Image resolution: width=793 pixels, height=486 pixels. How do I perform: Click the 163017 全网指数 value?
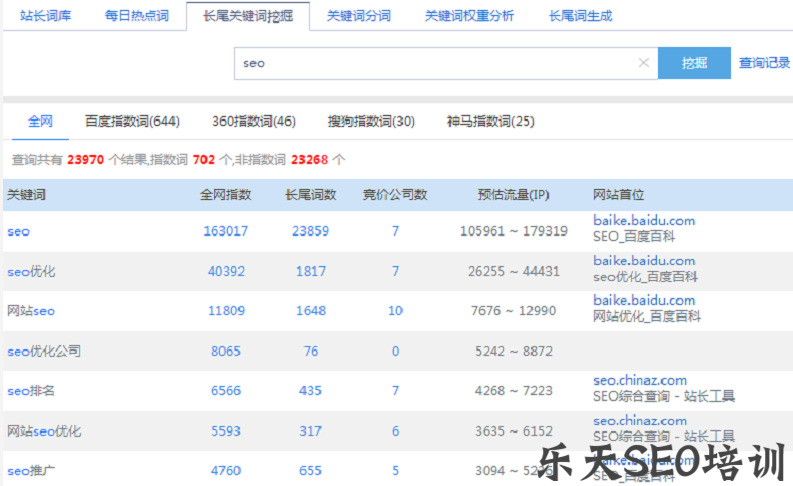[225, 231]
